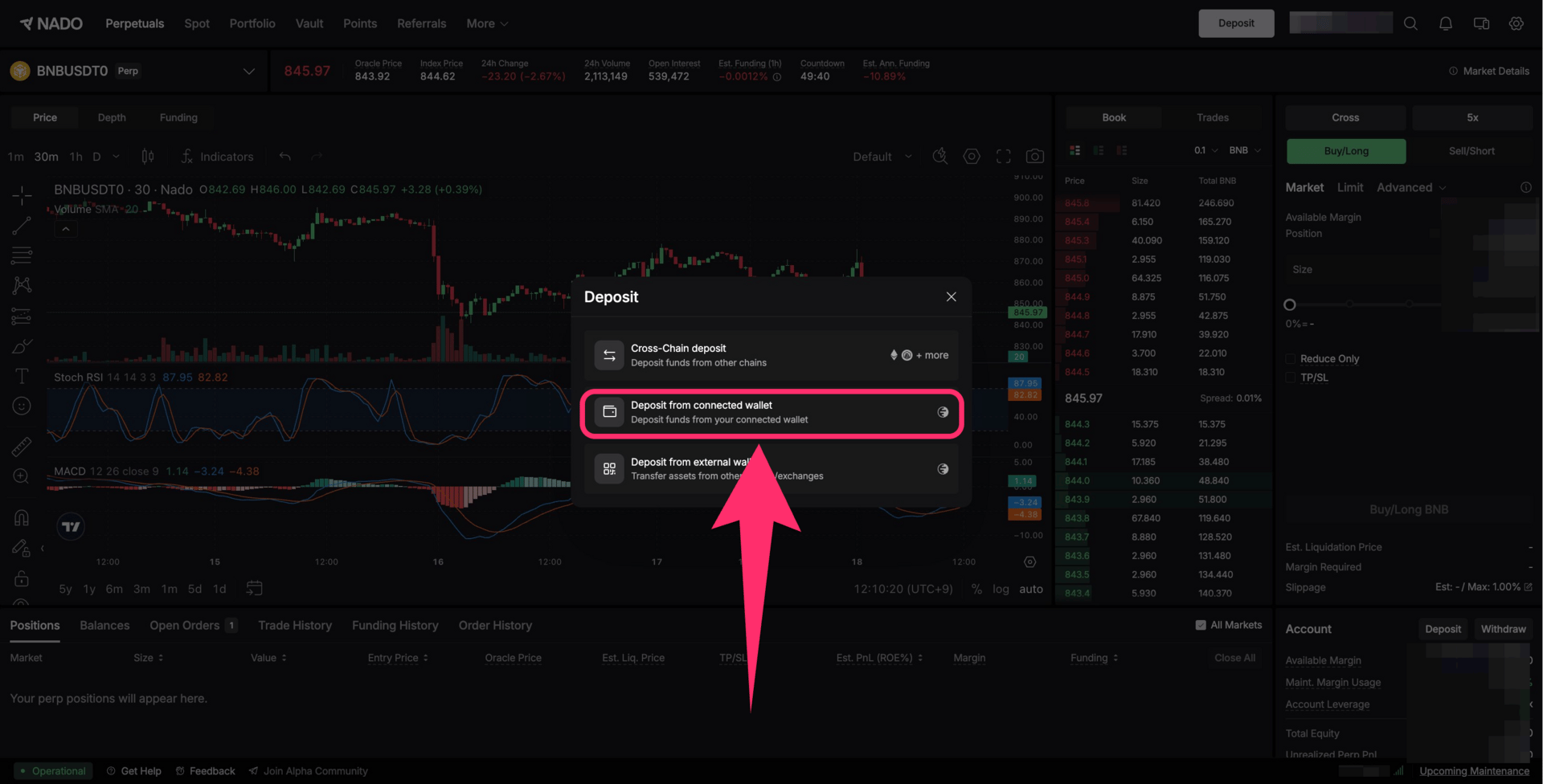
Task: Open the chart type candles icon
Action: point(148,157)
